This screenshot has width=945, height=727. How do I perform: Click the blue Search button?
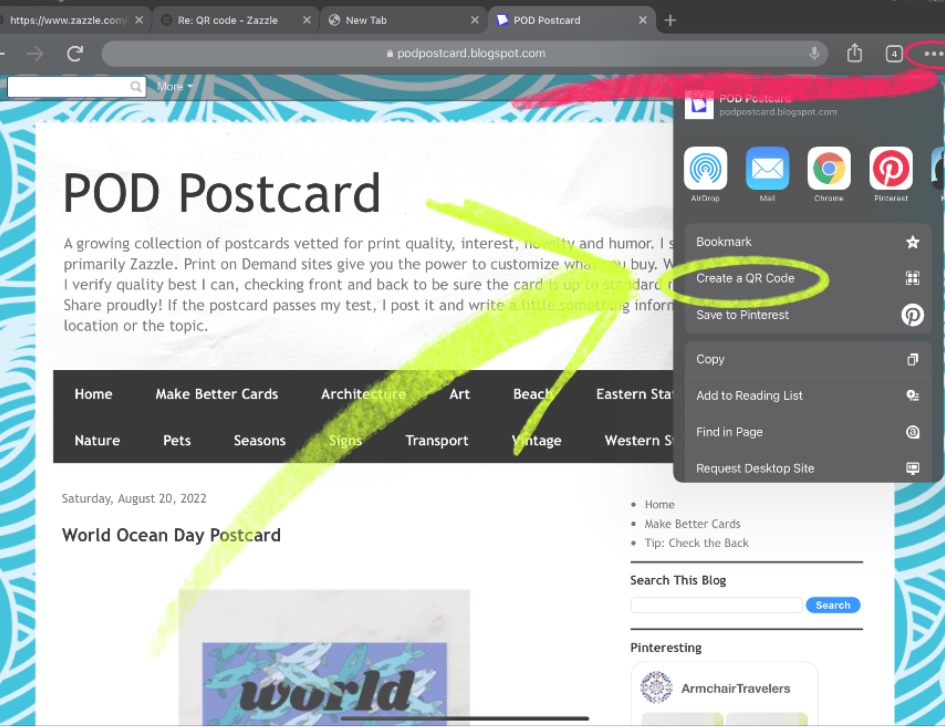[833, 605]
